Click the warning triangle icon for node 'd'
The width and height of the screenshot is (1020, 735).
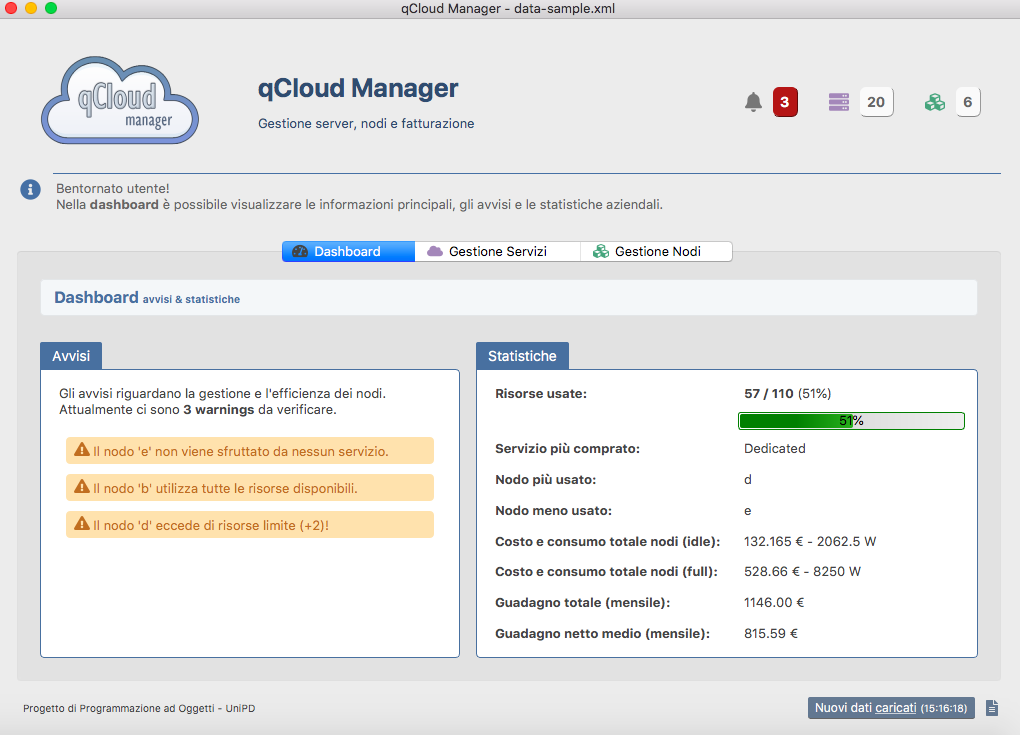point(82,524)
